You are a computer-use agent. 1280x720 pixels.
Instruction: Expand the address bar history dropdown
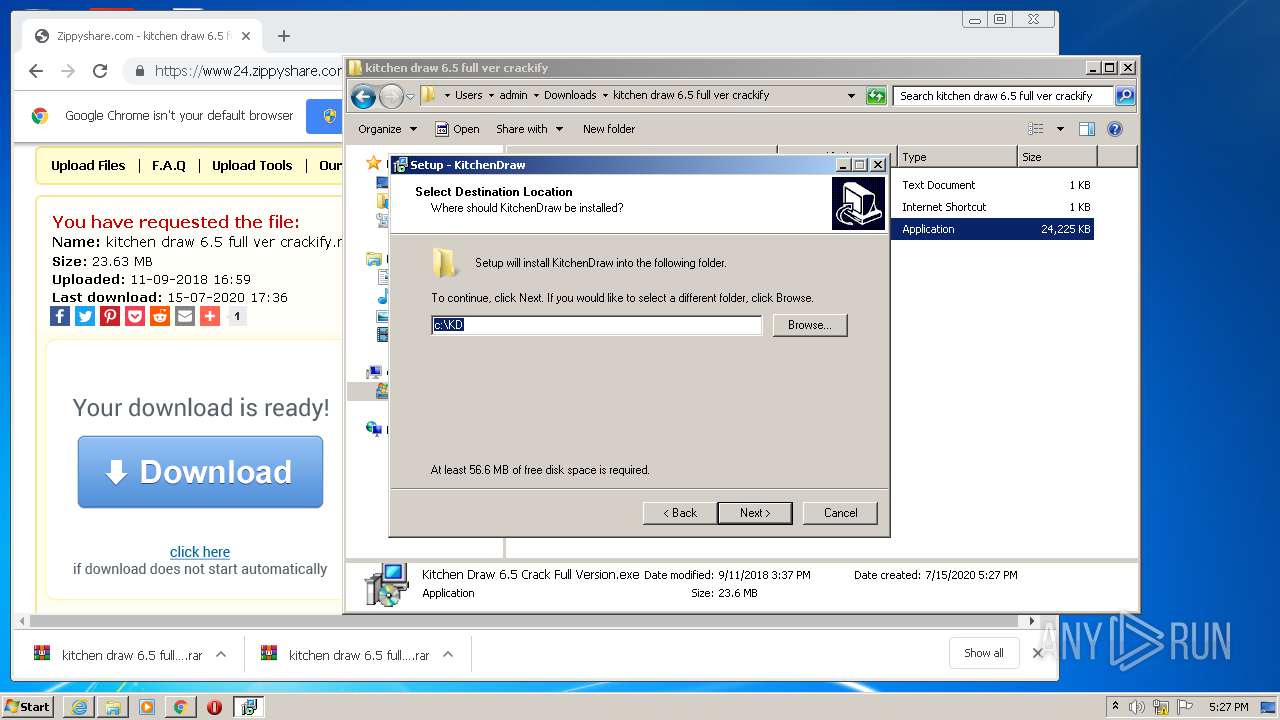[851, 96]
